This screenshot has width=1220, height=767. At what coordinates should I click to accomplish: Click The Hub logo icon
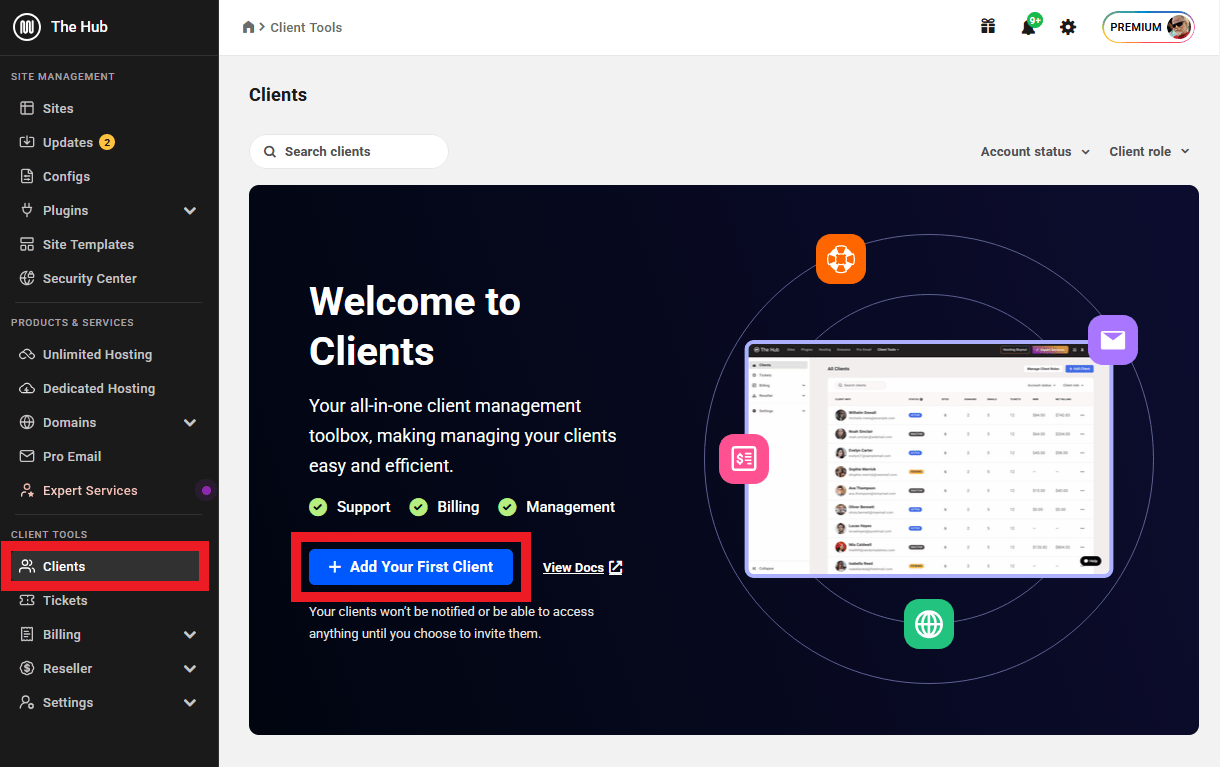pos(27,27)
